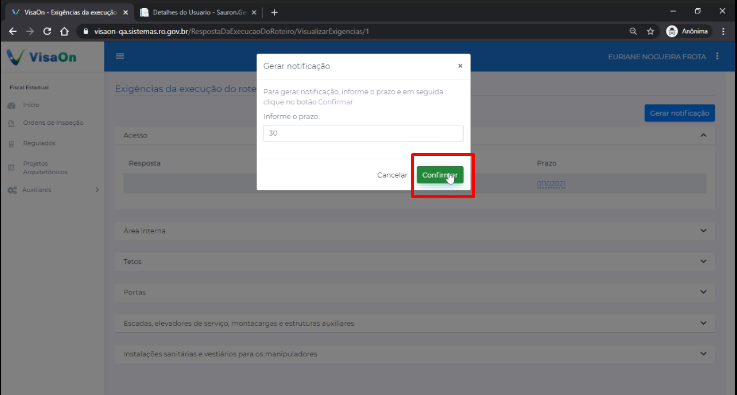This screenshot has width=737, height=395.
Task: Expand the Auxiliares sidebar menu
Action: pos(53,190)
